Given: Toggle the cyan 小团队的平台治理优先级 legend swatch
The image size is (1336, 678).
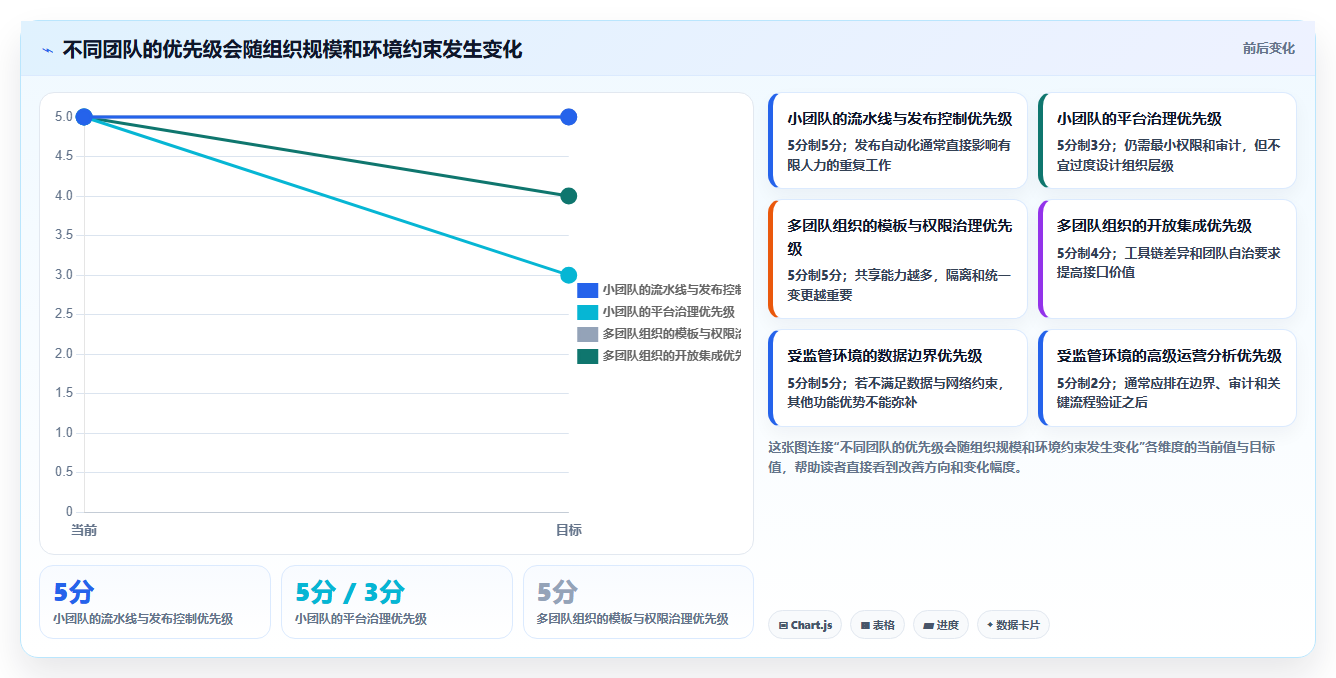Looking at the screenshot, I should pyautogui.click(x=587, y=312).
